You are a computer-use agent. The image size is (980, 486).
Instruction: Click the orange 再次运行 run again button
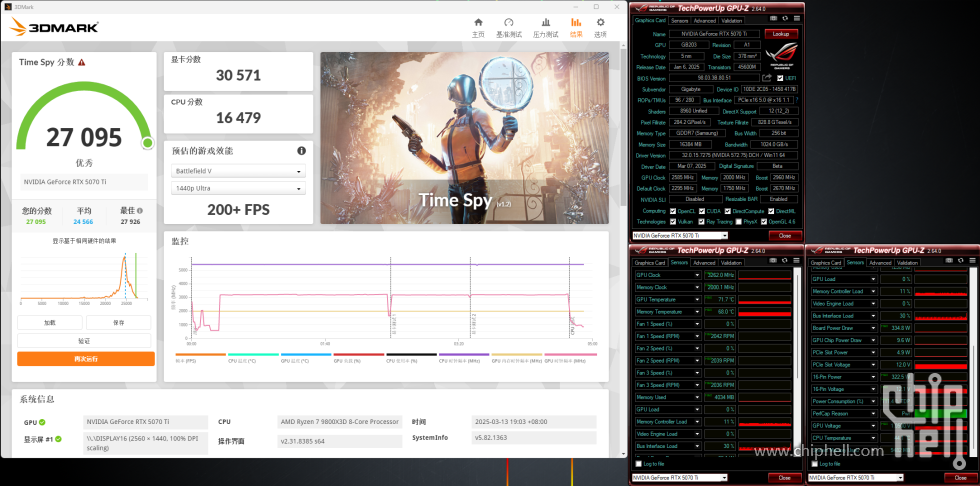(x=86, y=359)
